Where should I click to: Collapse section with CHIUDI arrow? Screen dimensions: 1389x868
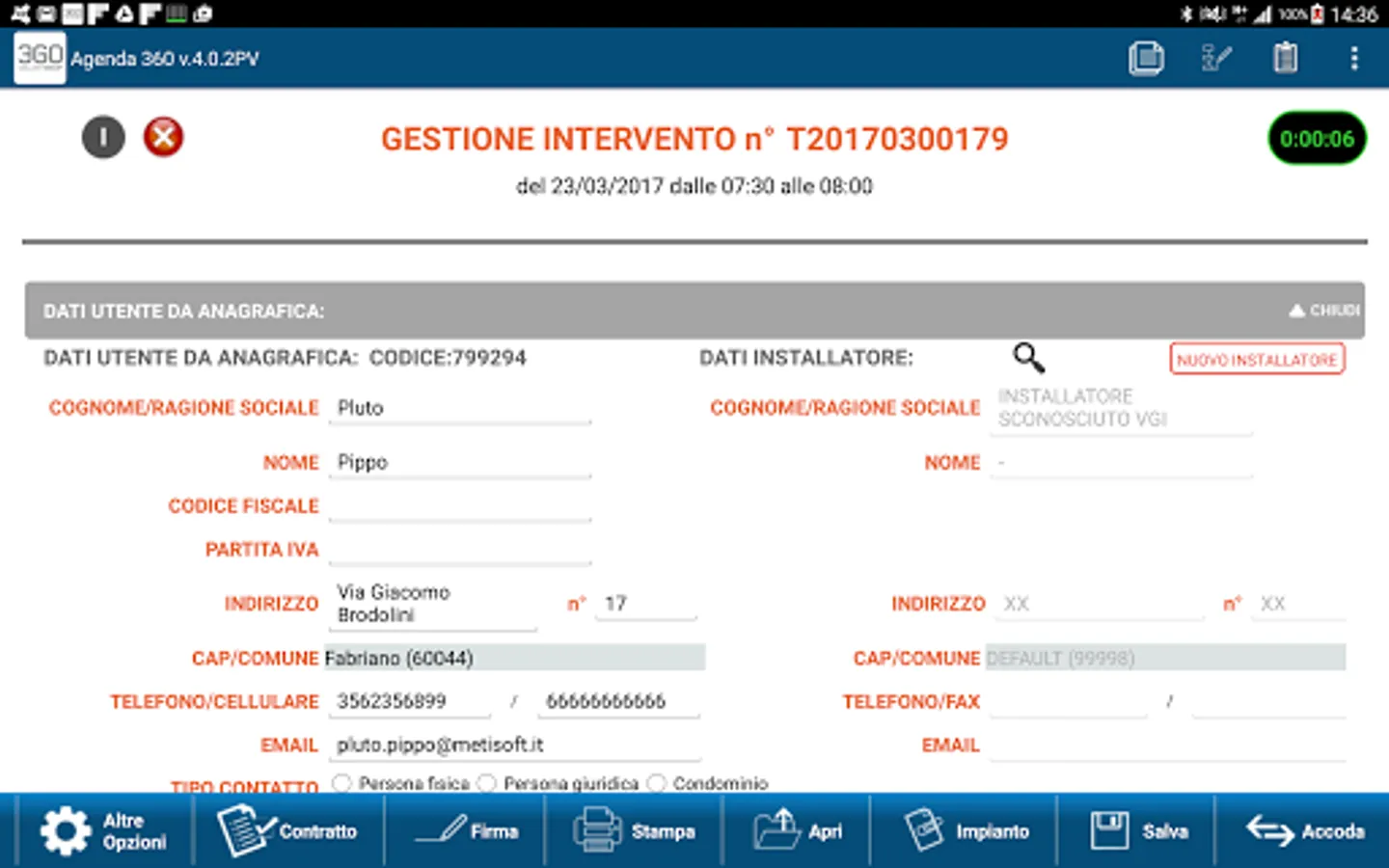point(1323,311)
